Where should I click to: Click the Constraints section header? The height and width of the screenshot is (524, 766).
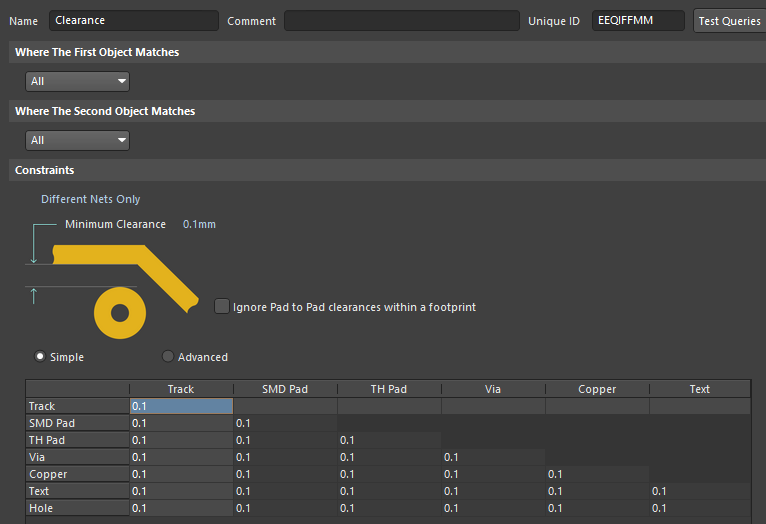44,171
